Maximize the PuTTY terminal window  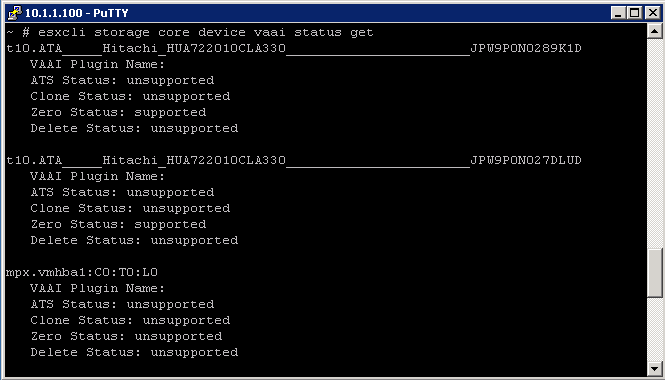tap(634, 13)
